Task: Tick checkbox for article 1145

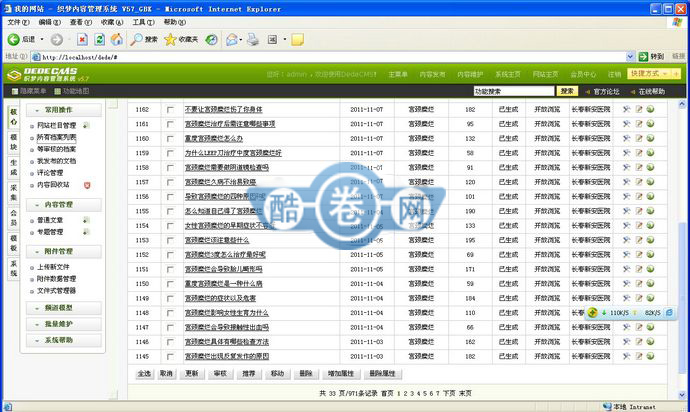Action: coord(170,357)
